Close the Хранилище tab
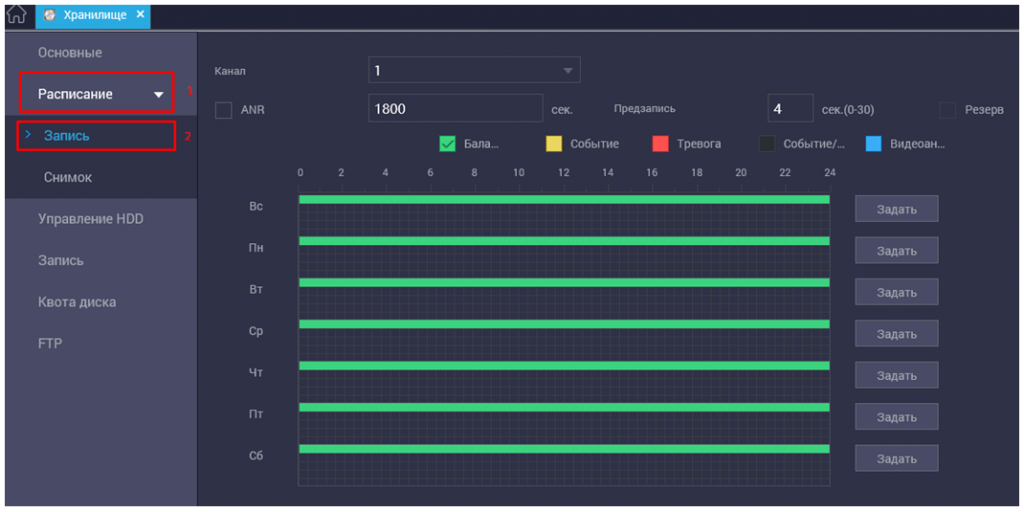The height and width of the screenshot is (512, 1024). 140,15
